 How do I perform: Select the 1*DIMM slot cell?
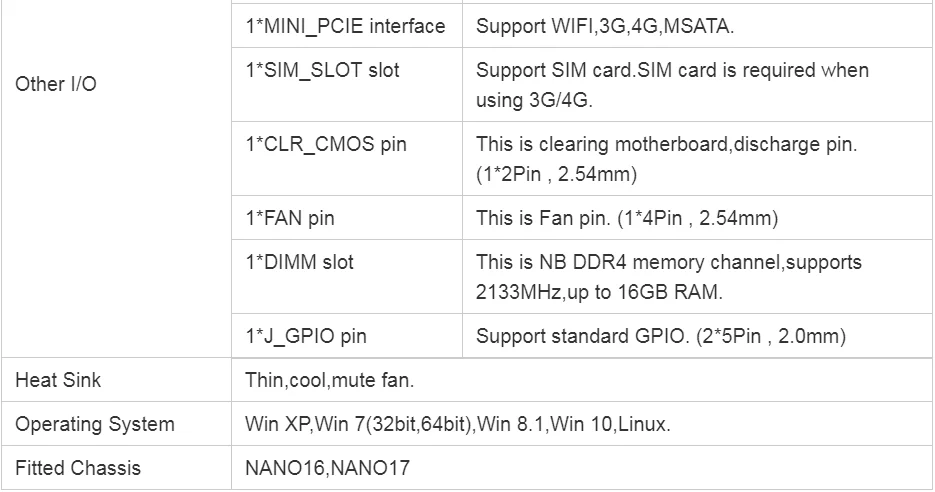[x=299, y=262]
